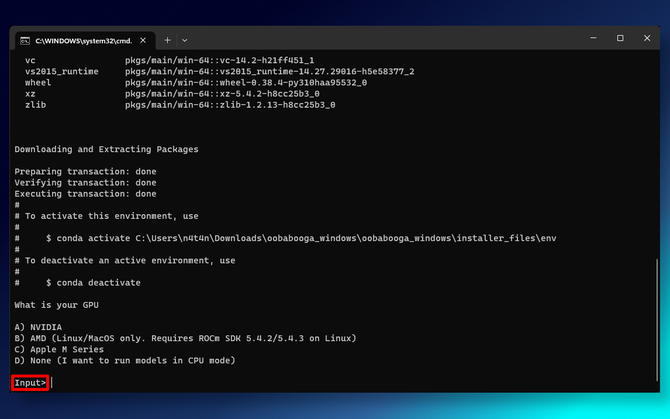
Task: Click the input cursor after Input>
Action: pyautogui.click(x=52, y=383)
